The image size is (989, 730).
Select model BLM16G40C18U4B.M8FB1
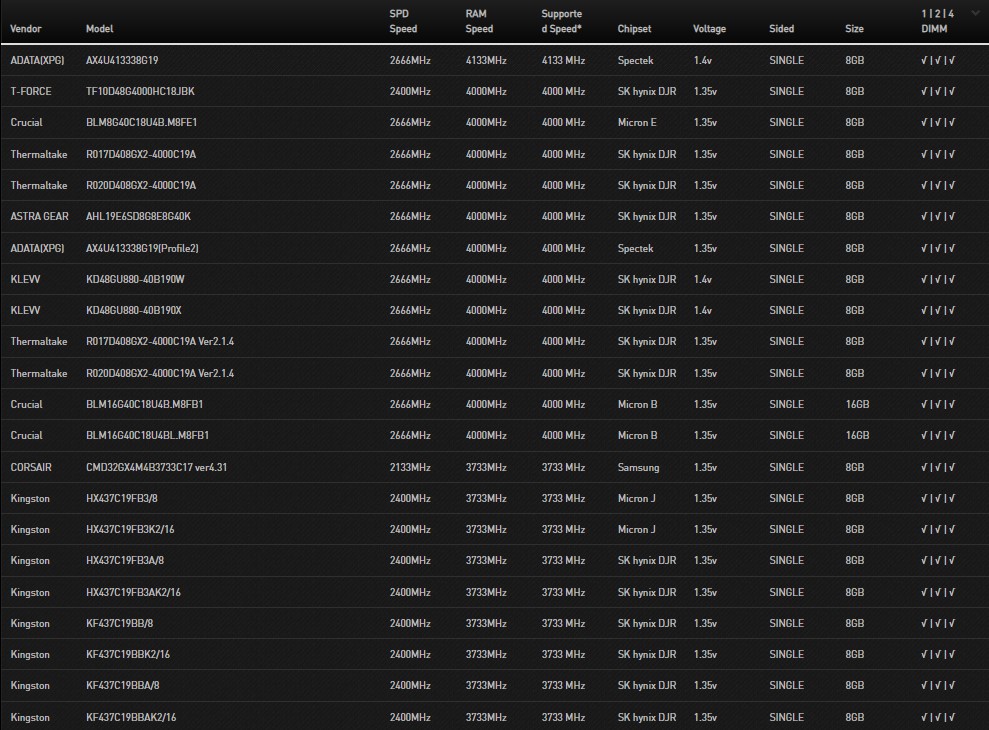(144, 404)
